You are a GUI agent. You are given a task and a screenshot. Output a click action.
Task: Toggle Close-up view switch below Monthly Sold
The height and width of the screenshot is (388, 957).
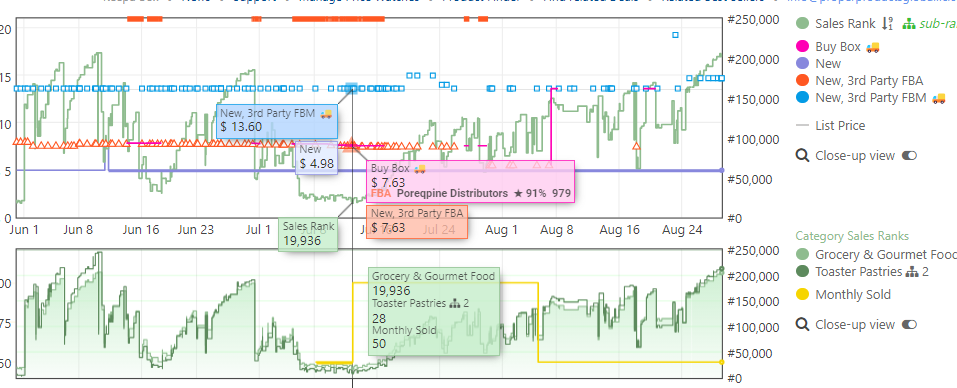point(909,325)
